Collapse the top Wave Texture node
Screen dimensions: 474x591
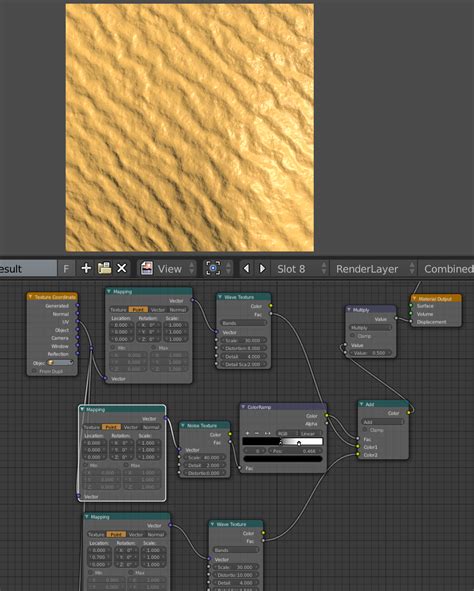220,297
